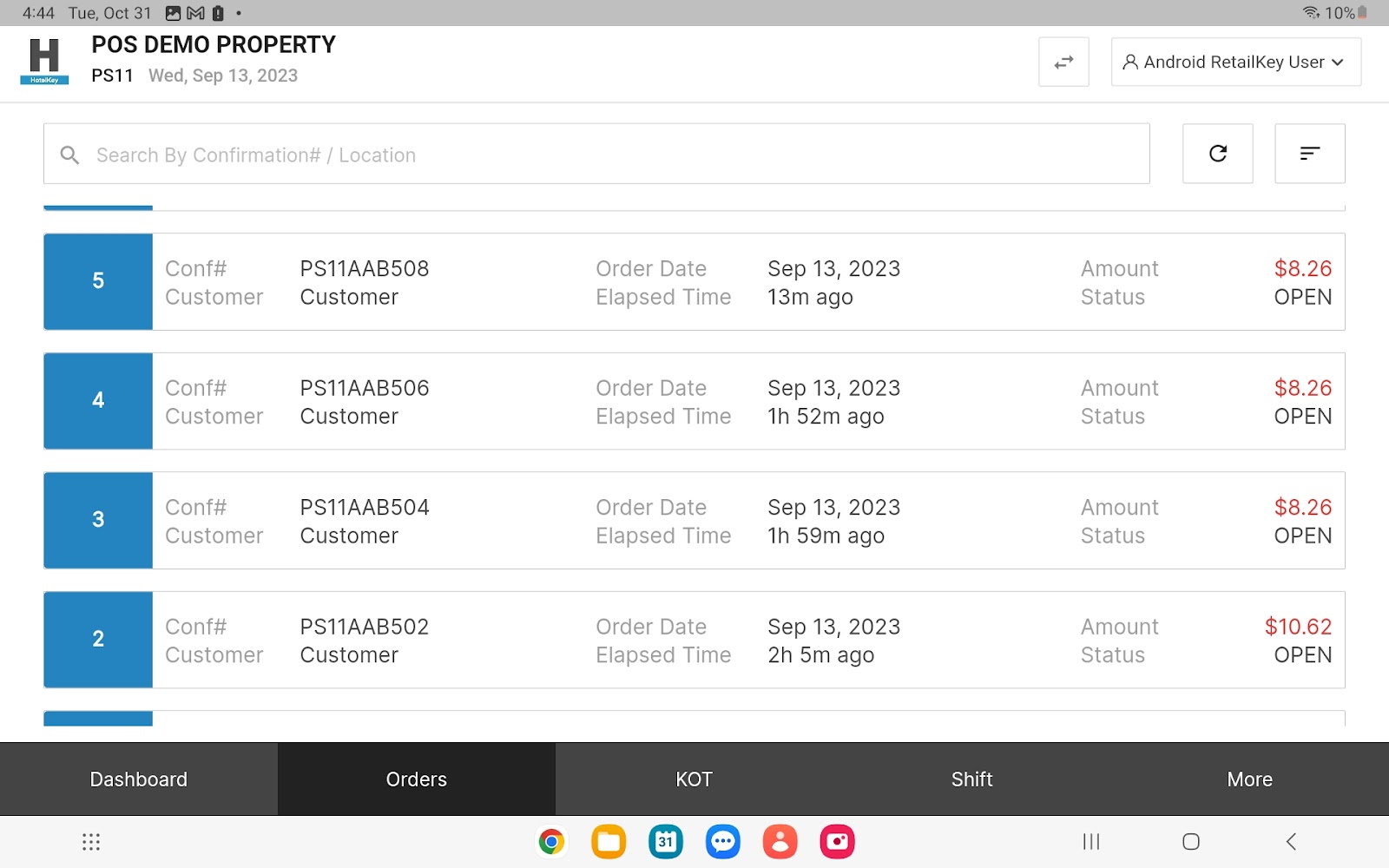Select order number 4 blue tile
Image resolution: width=1389 pixels, height=868 pixels.
click(x=98, y=401)
